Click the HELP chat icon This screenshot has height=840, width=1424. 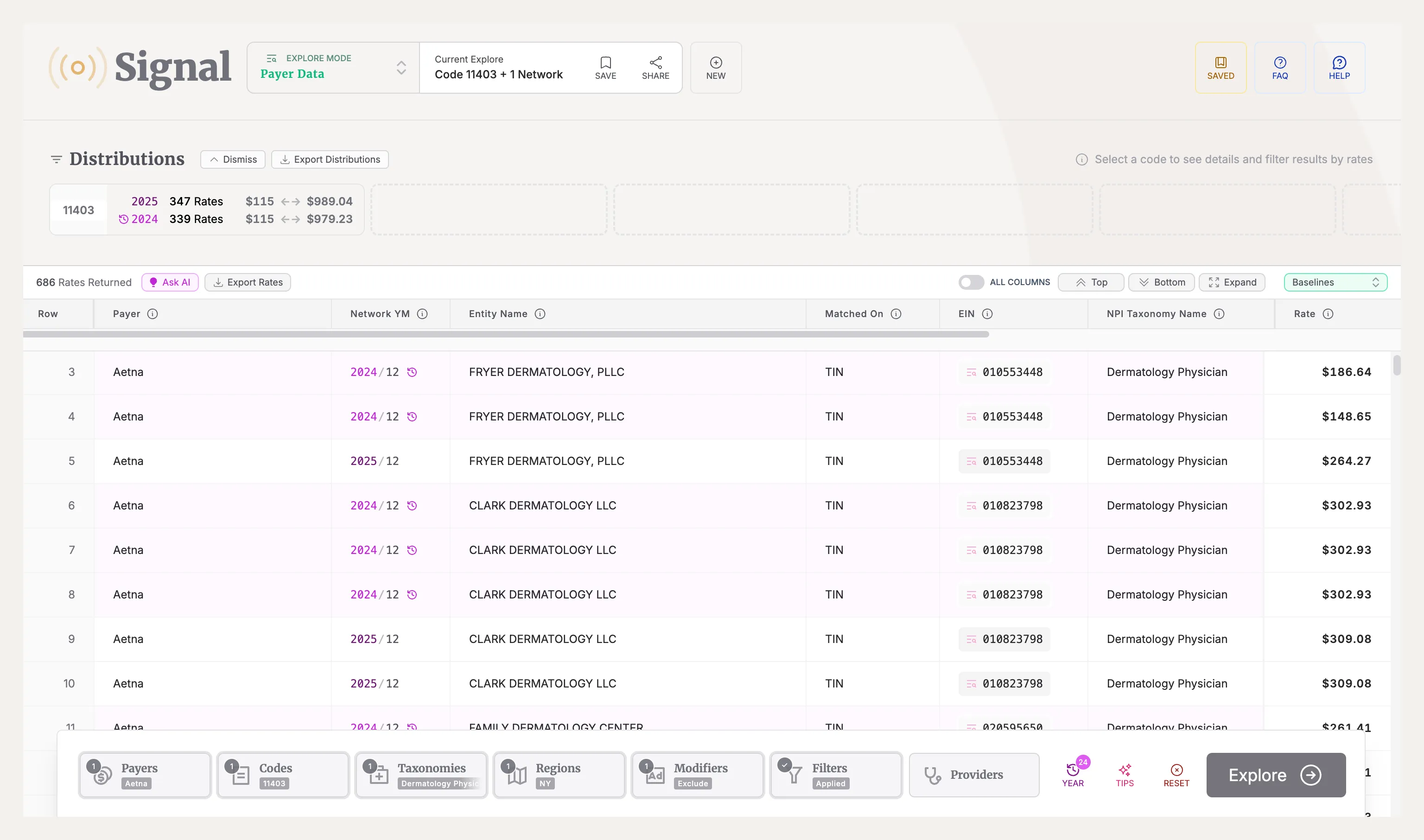coord(1339,63)
